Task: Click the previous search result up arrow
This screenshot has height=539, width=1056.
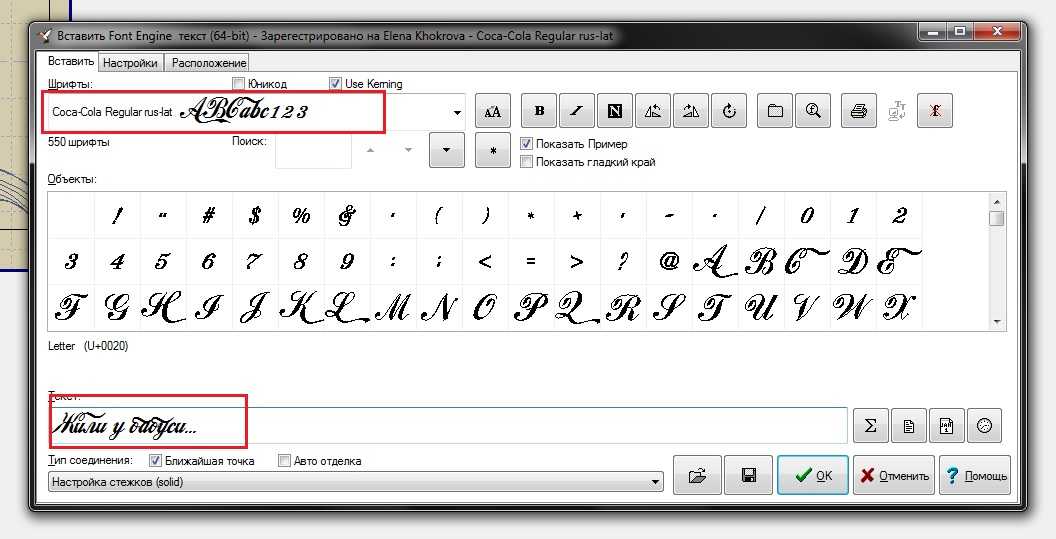Action: [370, 150]
